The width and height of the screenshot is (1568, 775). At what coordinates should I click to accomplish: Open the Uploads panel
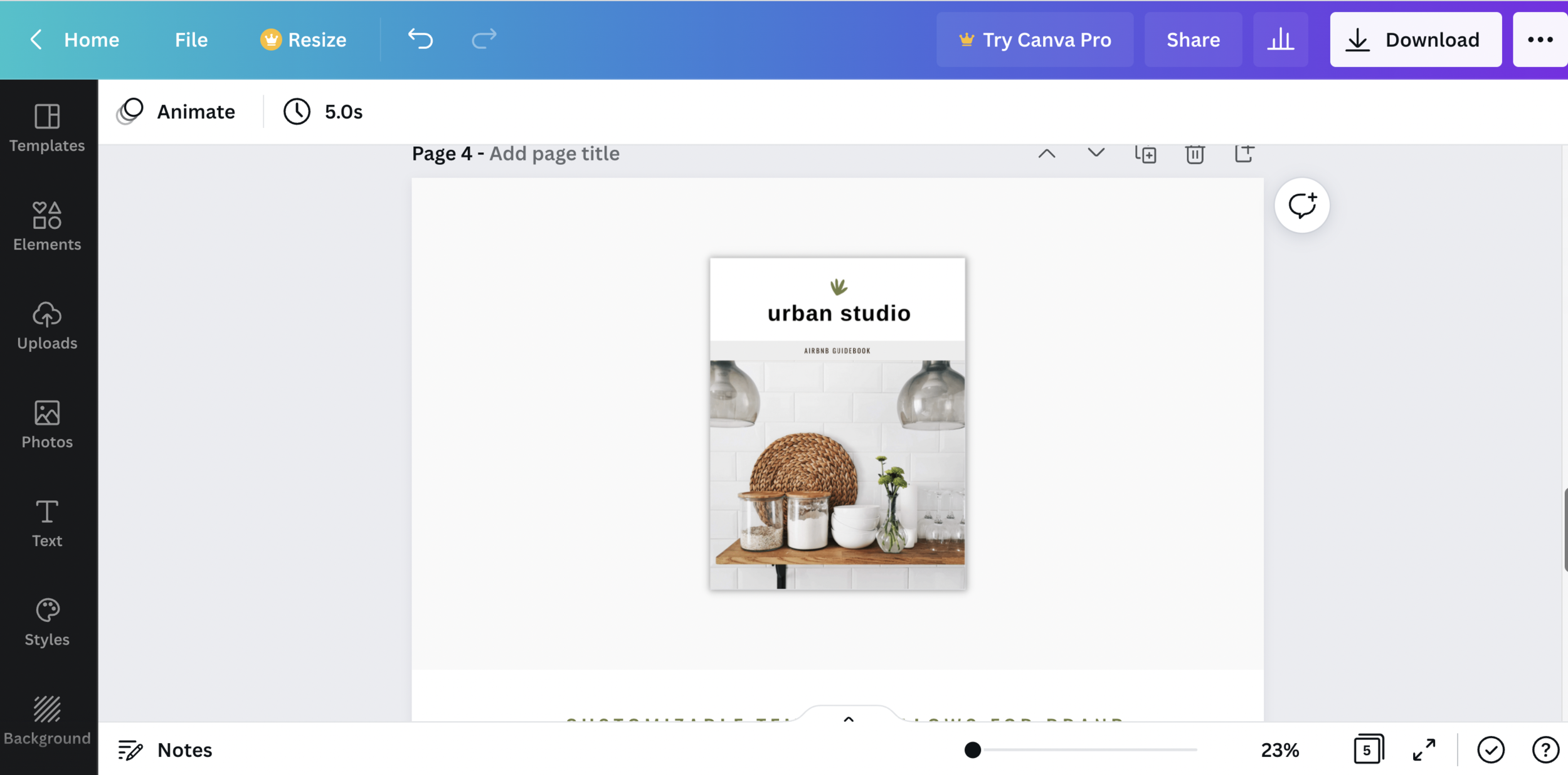click(x=47, y=326)
